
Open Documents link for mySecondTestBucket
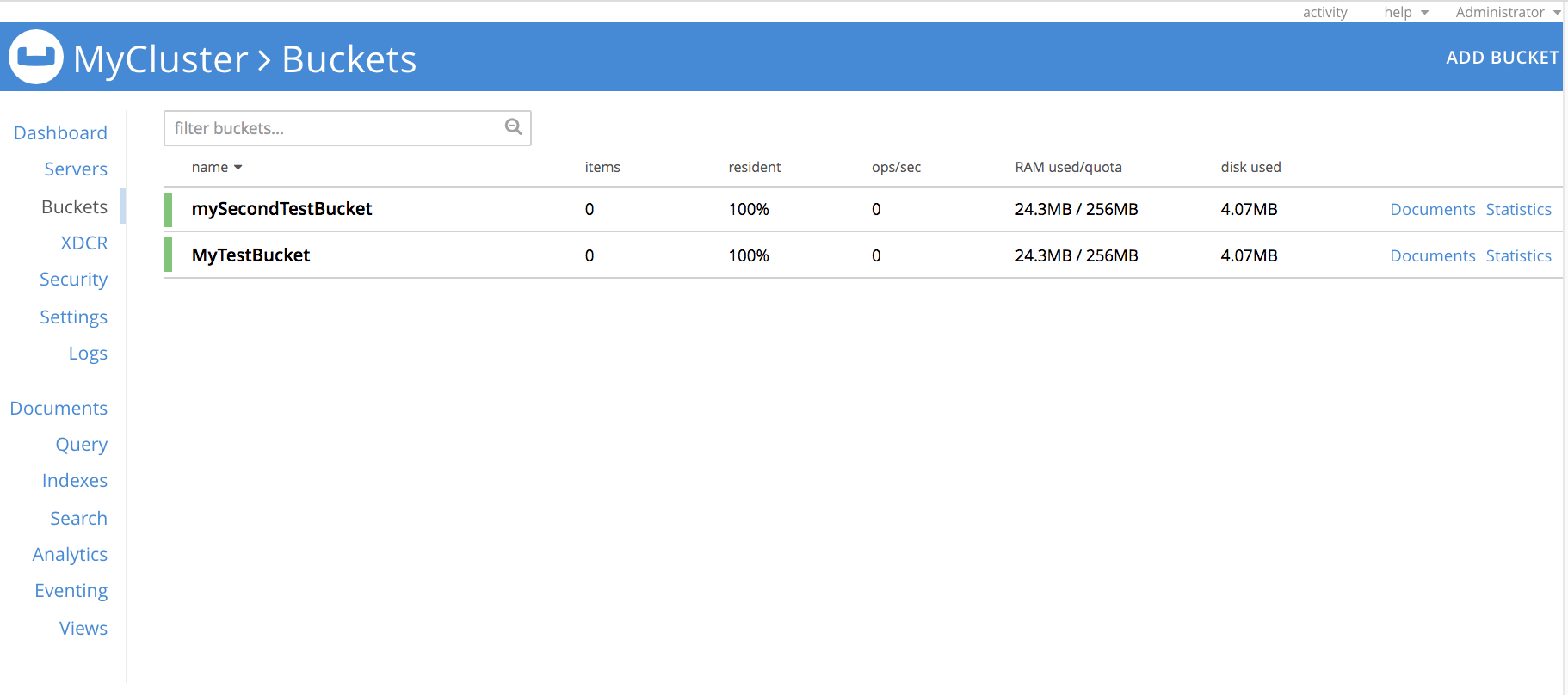1433,209
